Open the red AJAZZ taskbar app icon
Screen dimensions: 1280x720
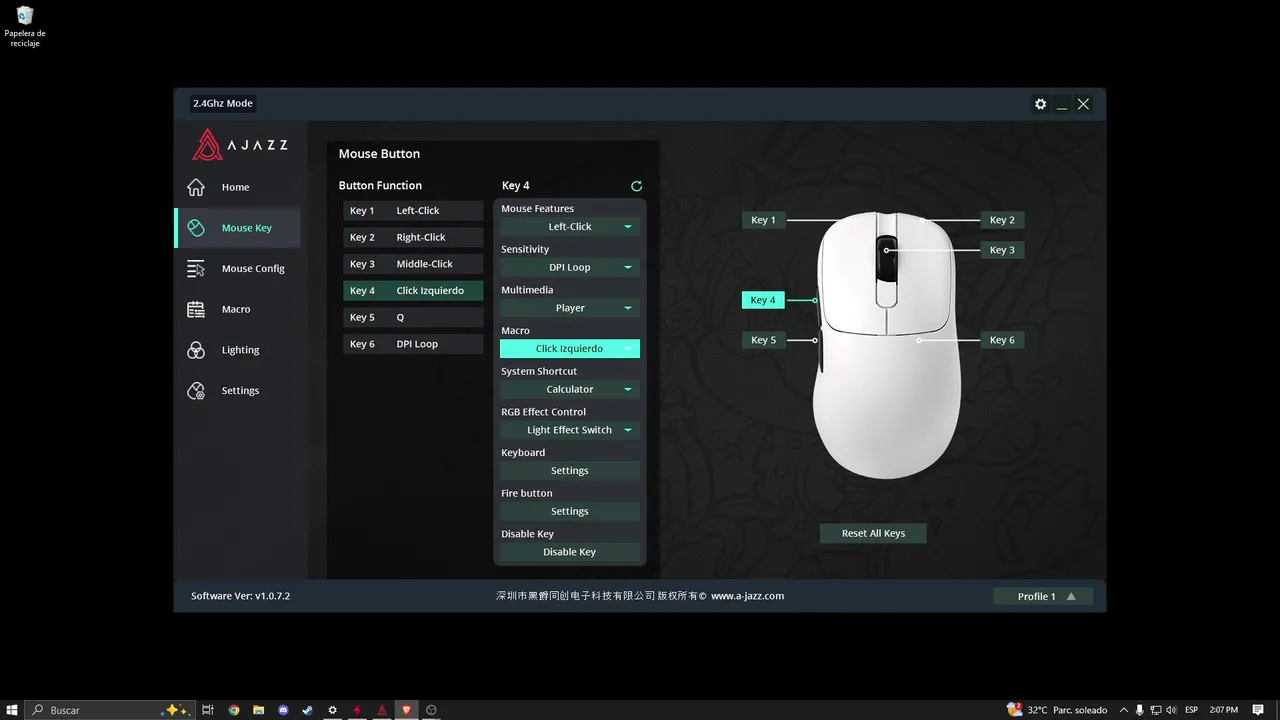(x=382, y=710)
